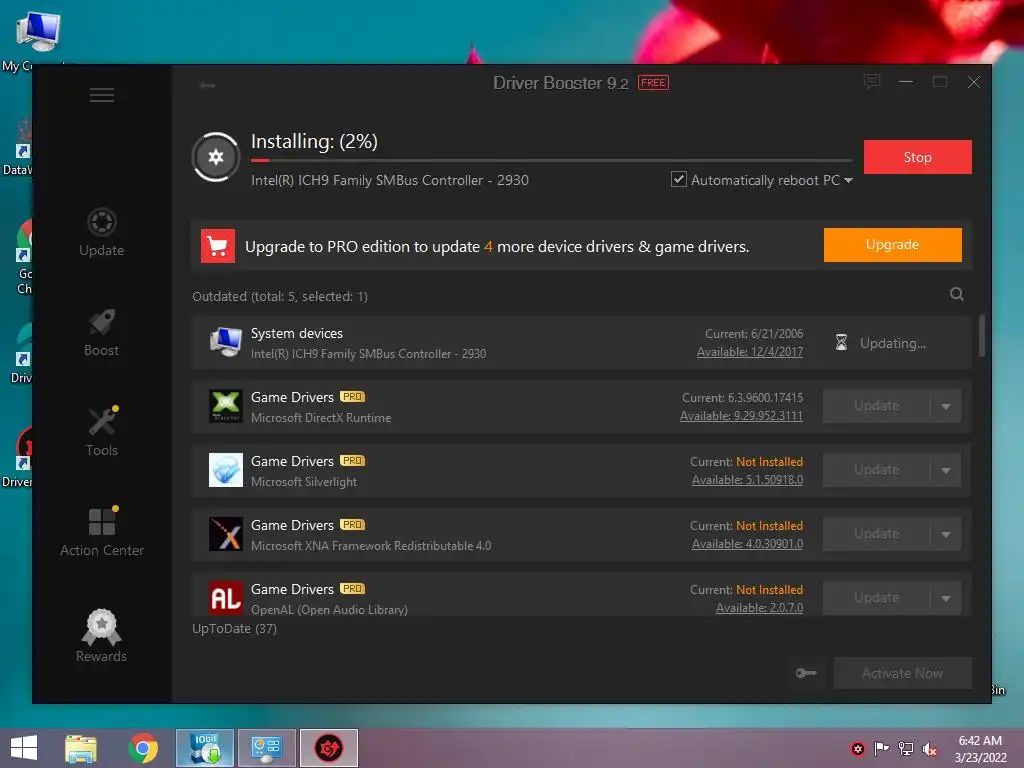Open File Explorer from taskbar
The image size is (1024, 768).
[81, 748]
